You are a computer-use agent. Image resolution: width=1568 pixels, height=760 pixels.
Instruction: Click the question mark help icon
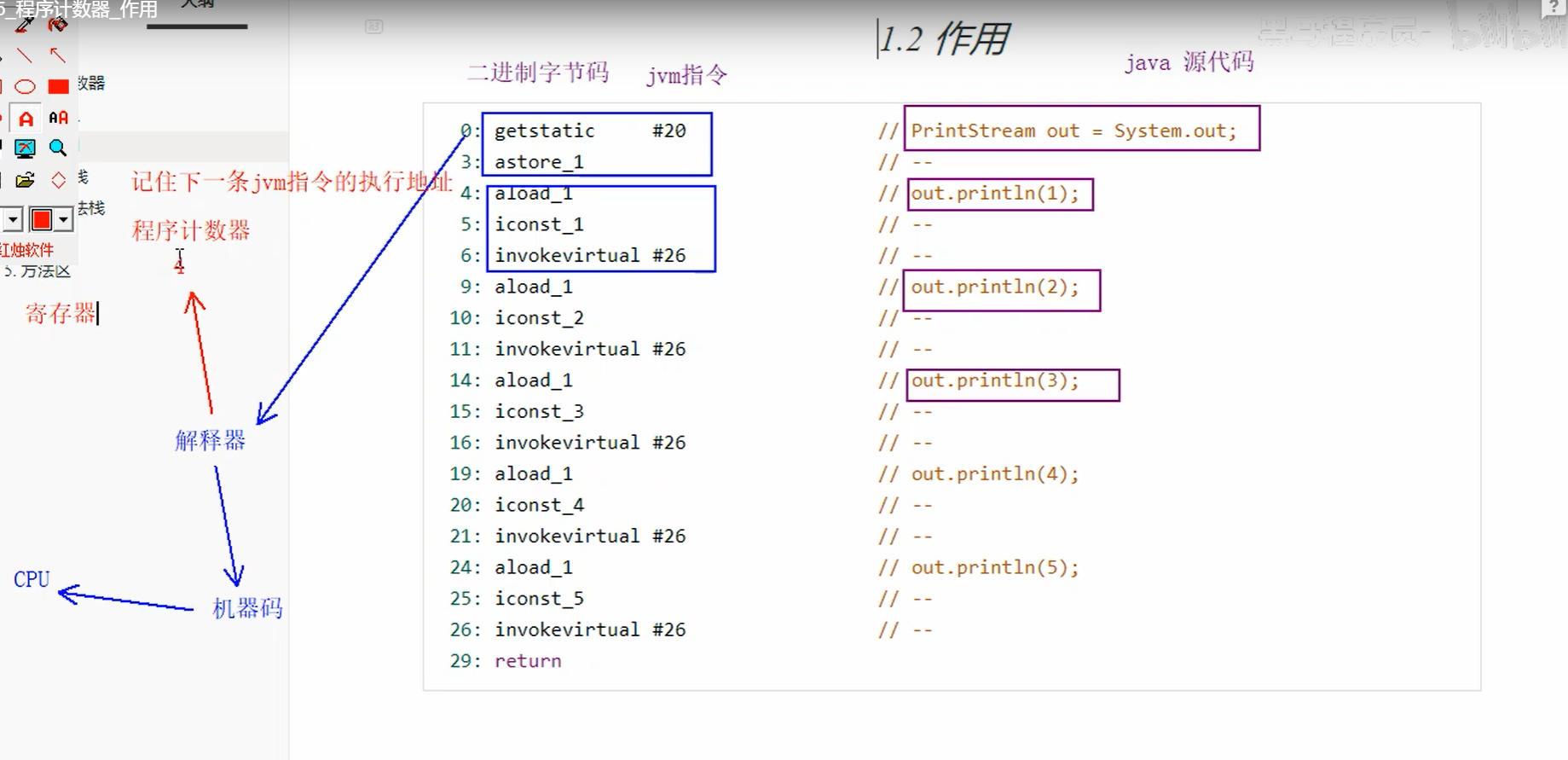pyautogui.click(x=1555, y=7)
